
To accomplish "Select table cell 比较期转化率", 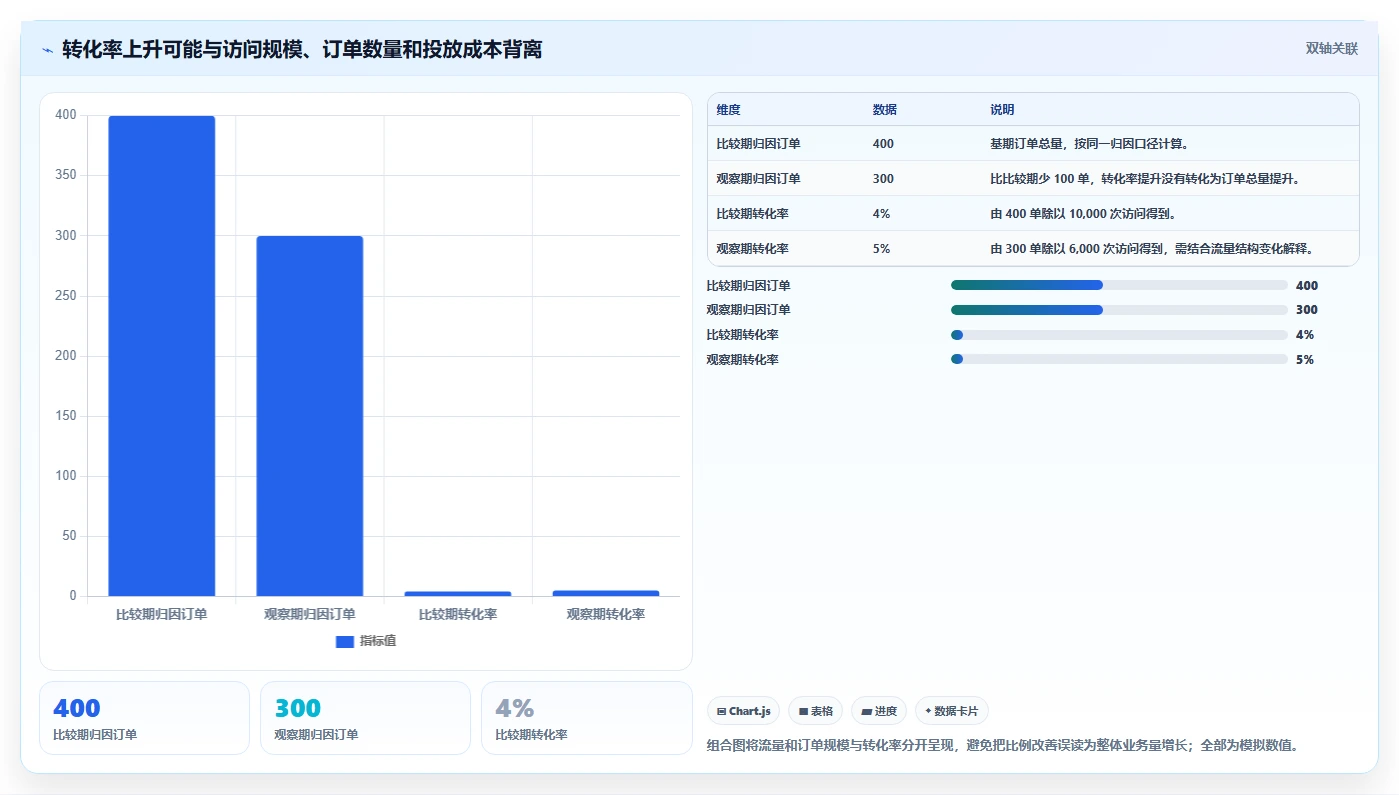I will coord(752,214).
